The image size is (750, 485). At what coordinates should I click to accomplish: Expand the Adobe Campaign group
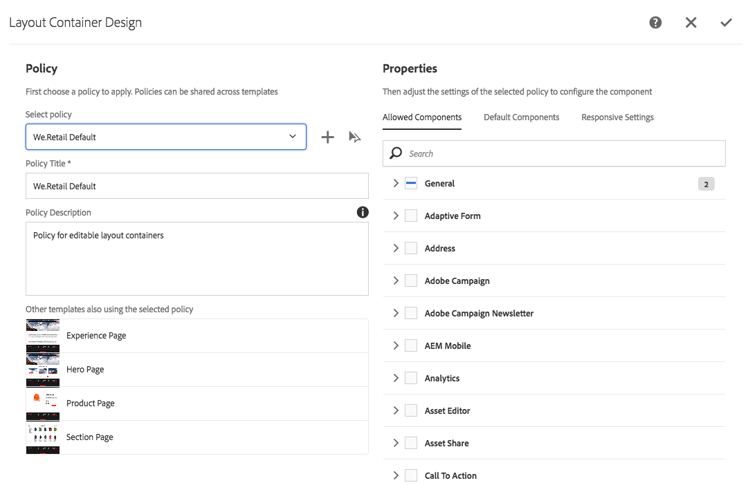[x=396, y=281]
